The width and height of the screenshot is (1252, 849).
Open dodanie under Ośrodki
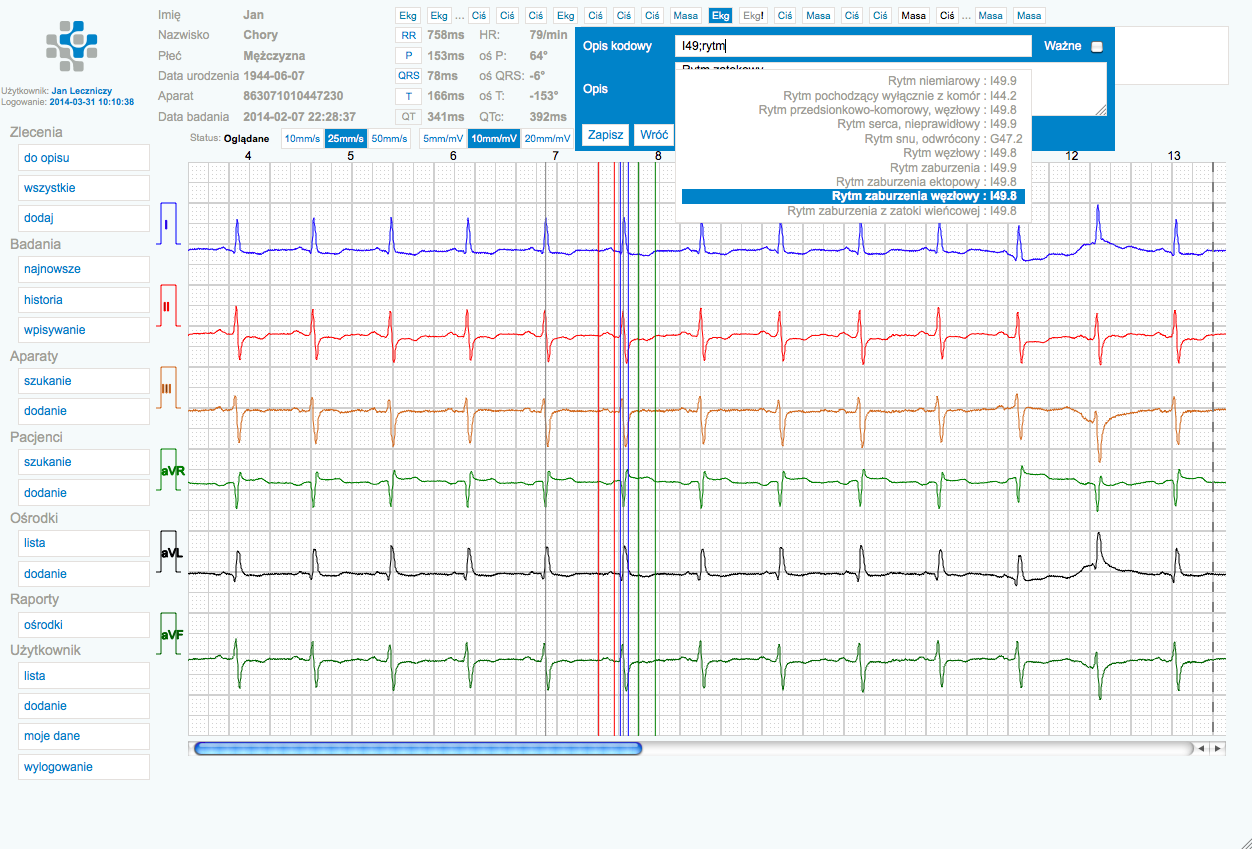84,574
